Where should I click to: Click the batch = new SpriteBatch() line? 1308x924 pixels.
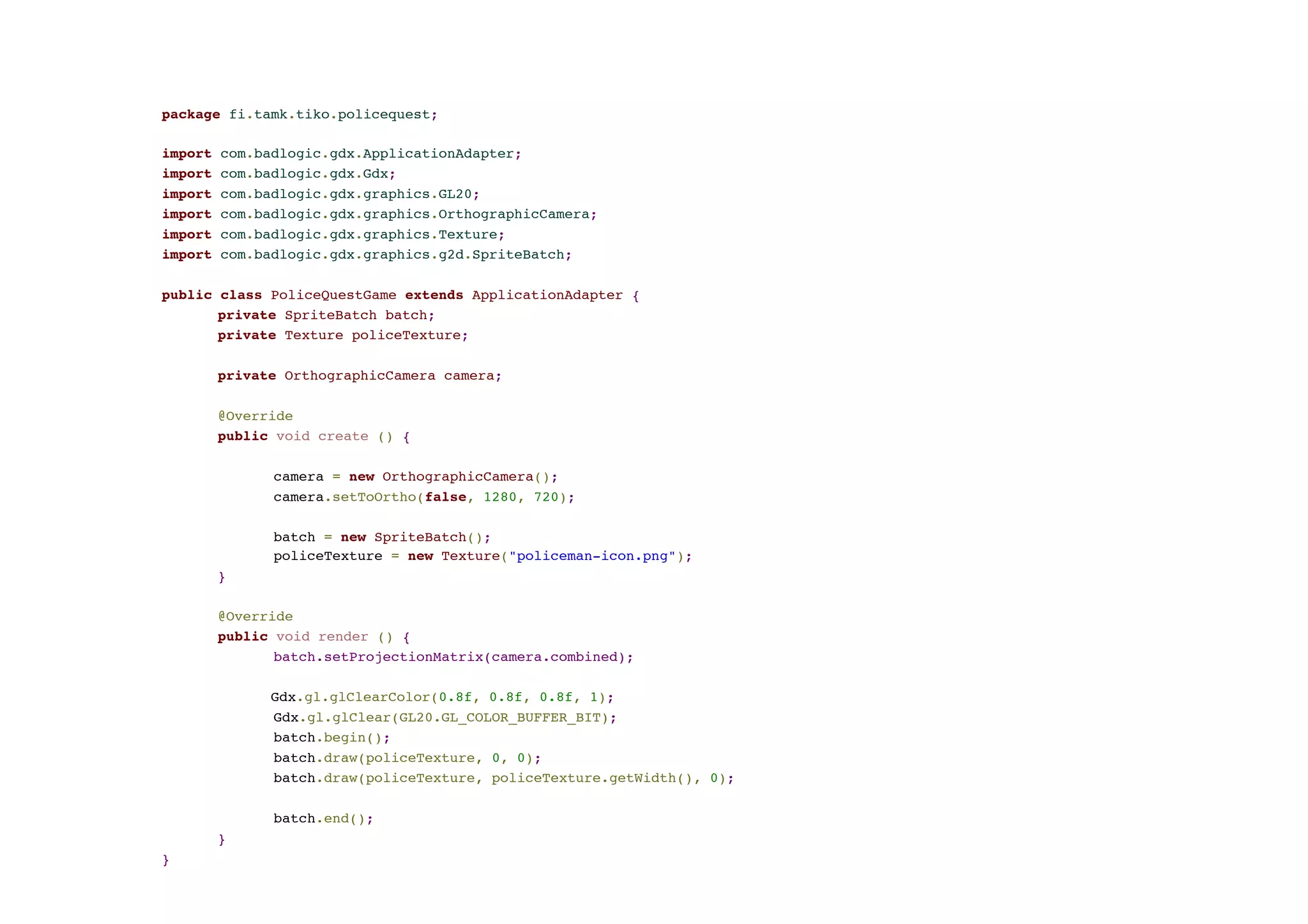(x=382, y=537)
